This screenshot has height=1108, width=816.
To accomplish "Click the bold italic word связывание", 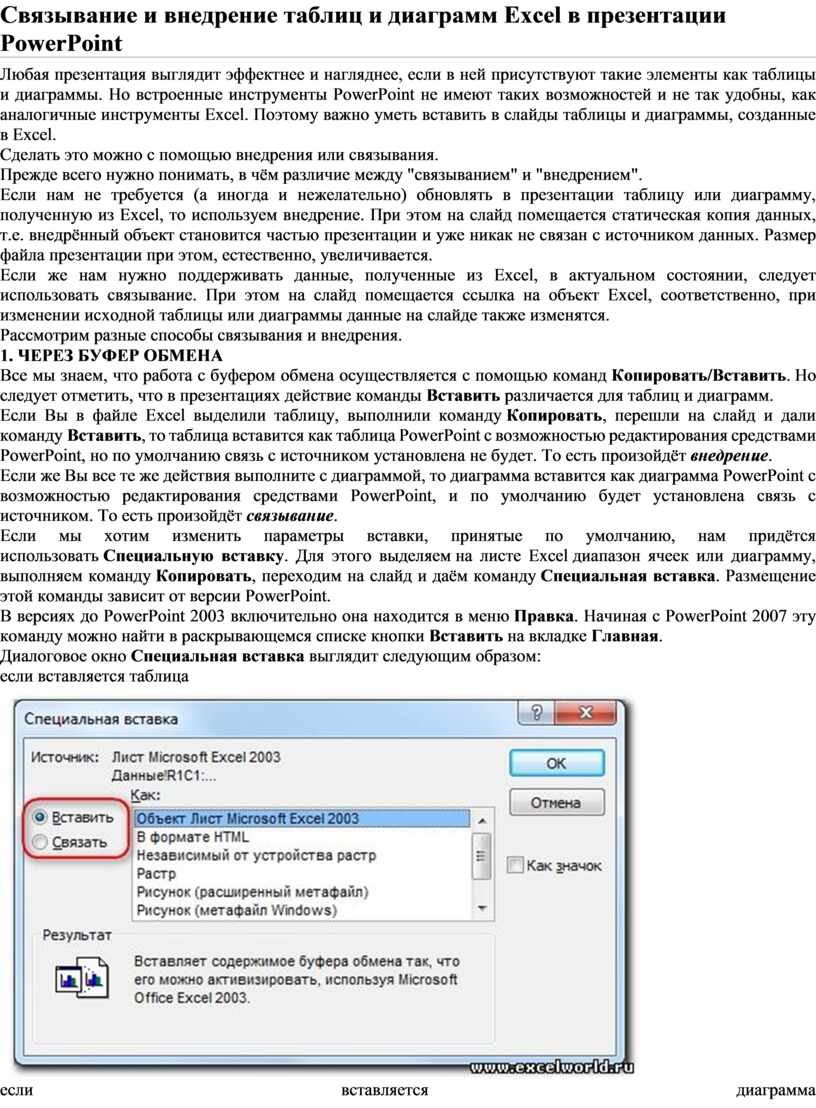I will pos(290,516).
